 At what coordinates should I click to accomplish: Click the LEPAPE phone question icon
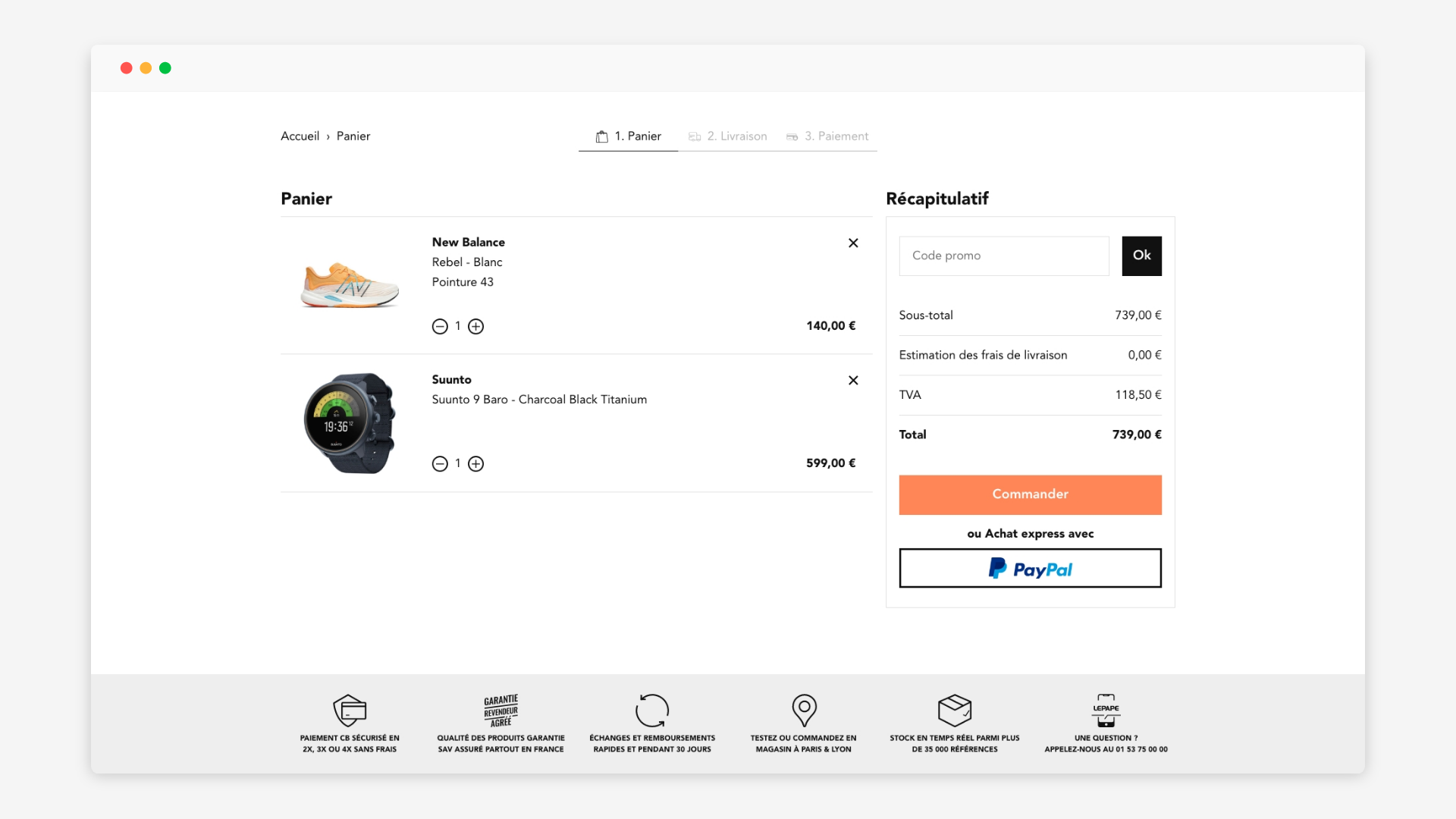tap(1106, 710)
